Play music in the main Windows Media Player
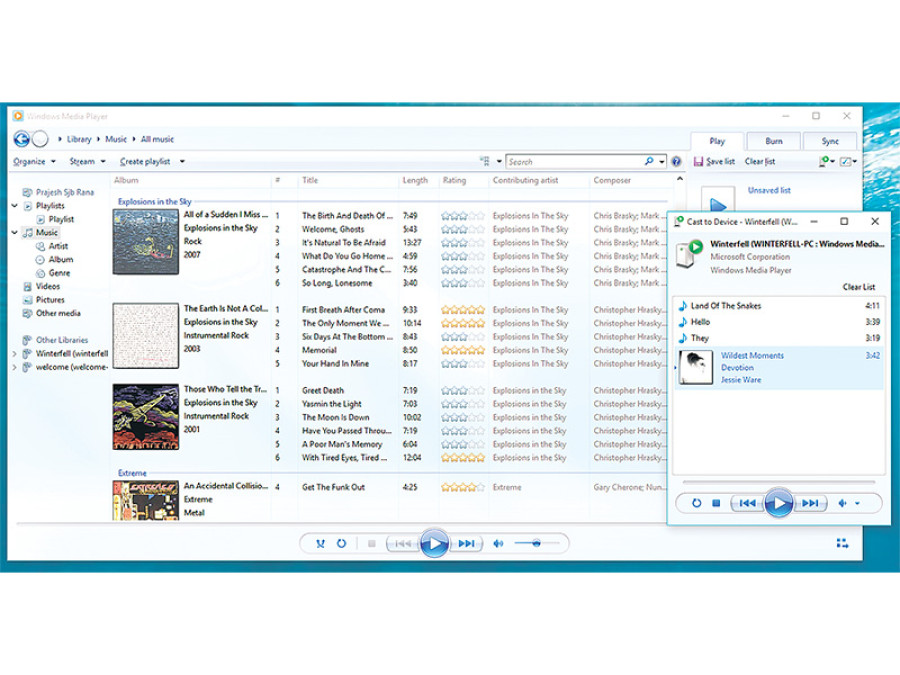900x675 pixels. pyautogui.click(x=434, y=543)
